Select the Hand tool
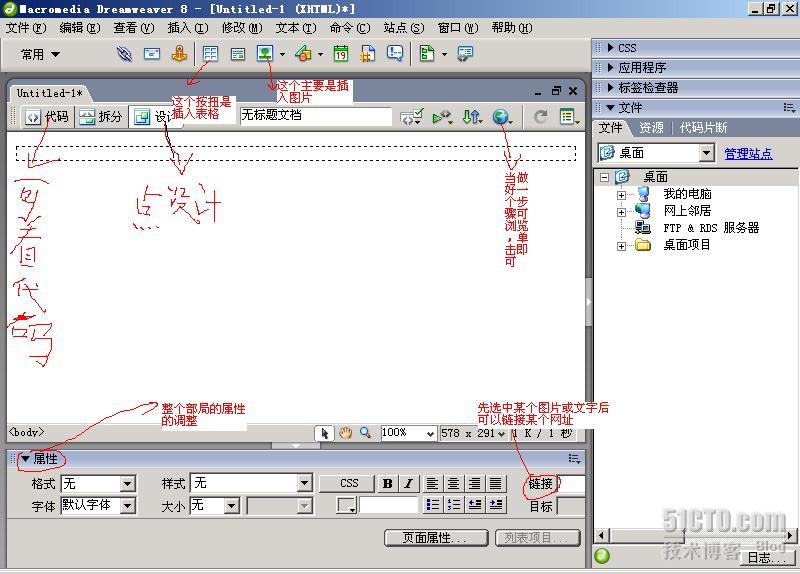 [346, 433]
